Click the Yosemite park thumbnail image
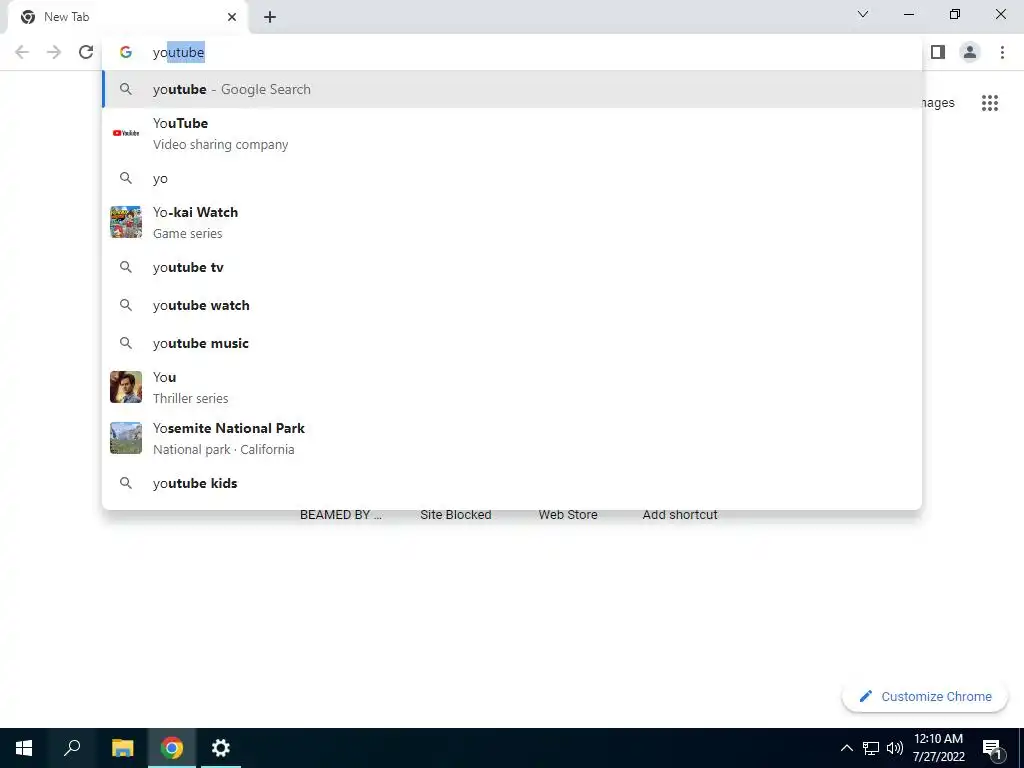This screenshot has height=768, width=1024. coord(126,438)
